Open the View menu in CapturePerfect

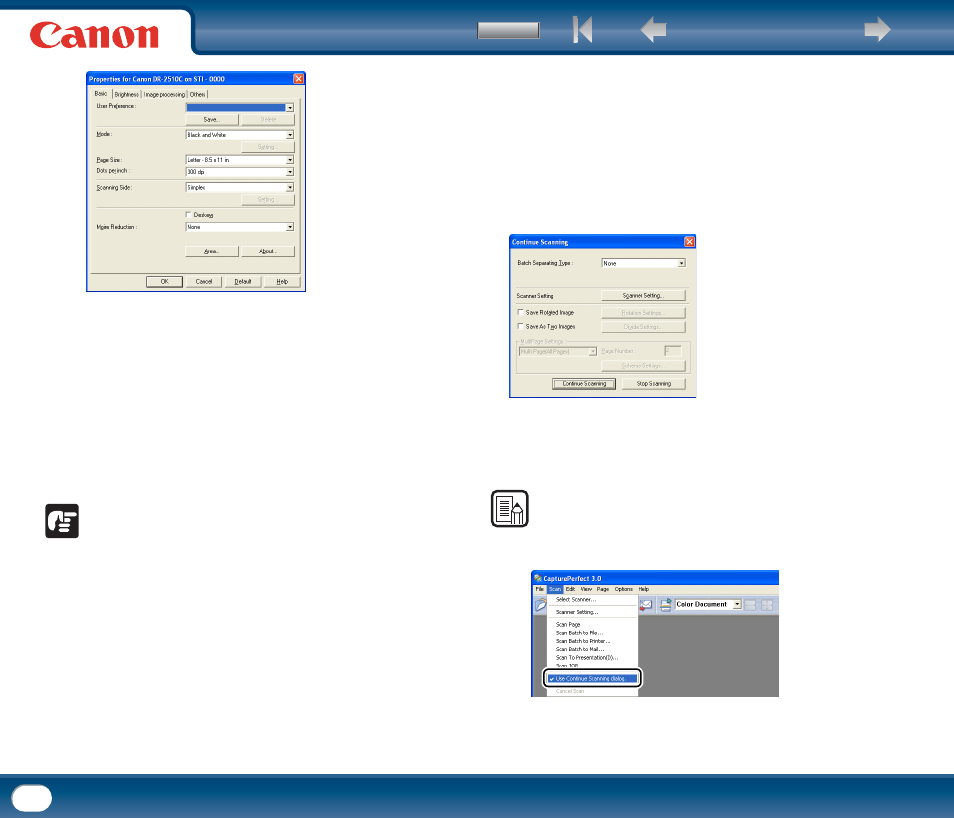(x=587, y=589)
